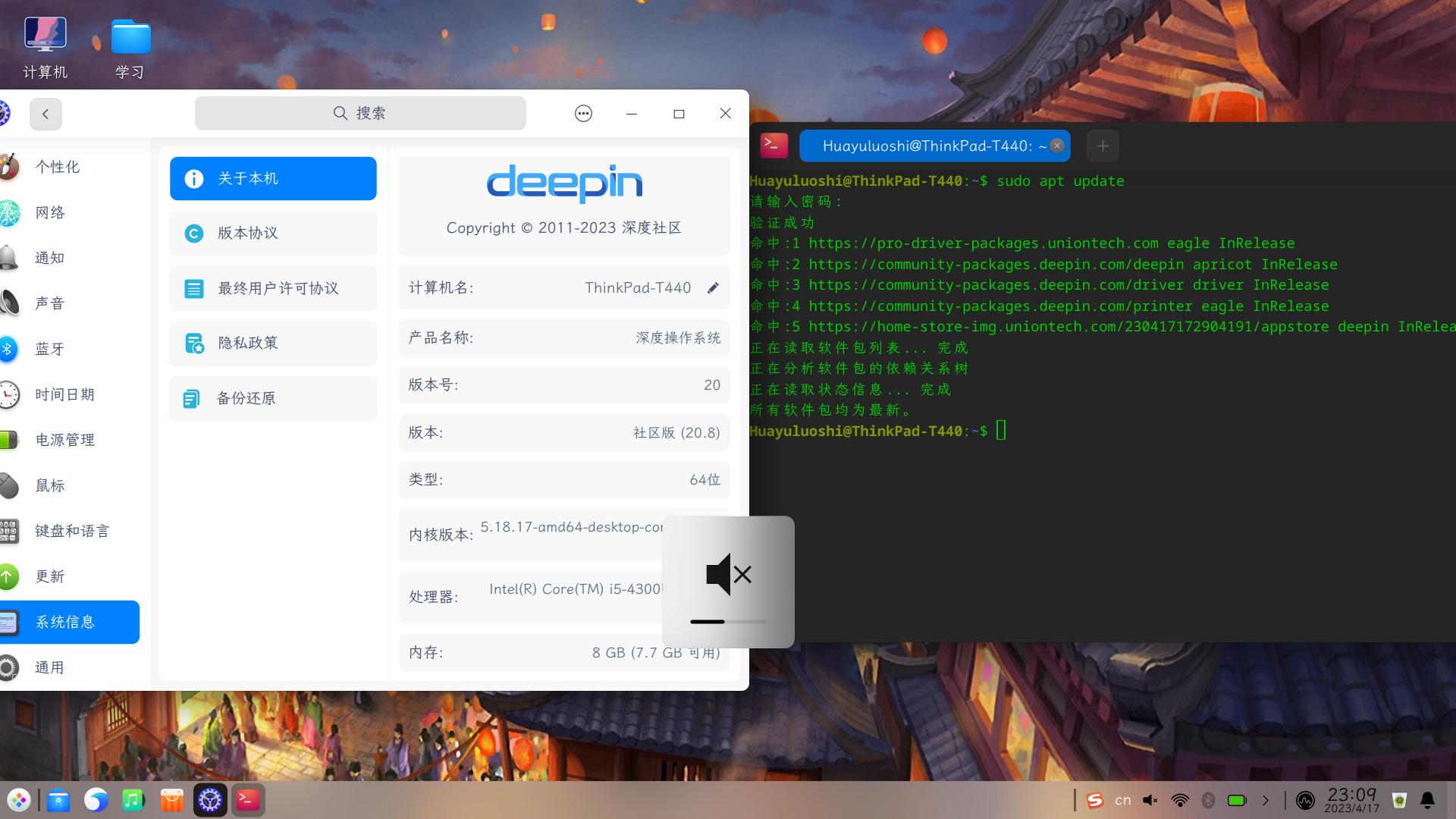Screen dimensions: 1456x819
Task: Click the Sogou input method tray icon
Action: click(x=1094, y=800)
